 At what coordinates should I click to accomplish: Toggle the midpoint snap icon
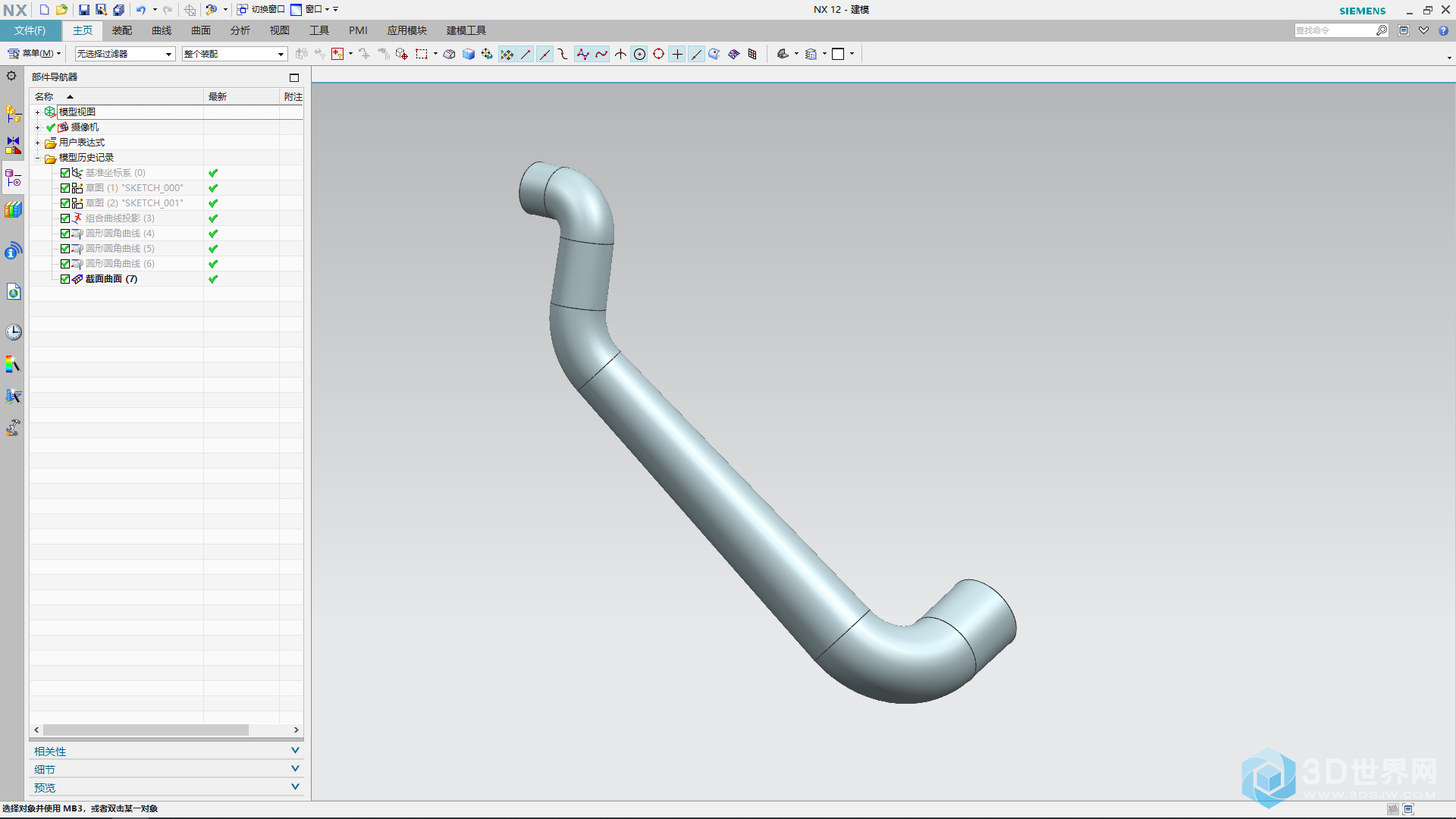click(x=544, y=54)
